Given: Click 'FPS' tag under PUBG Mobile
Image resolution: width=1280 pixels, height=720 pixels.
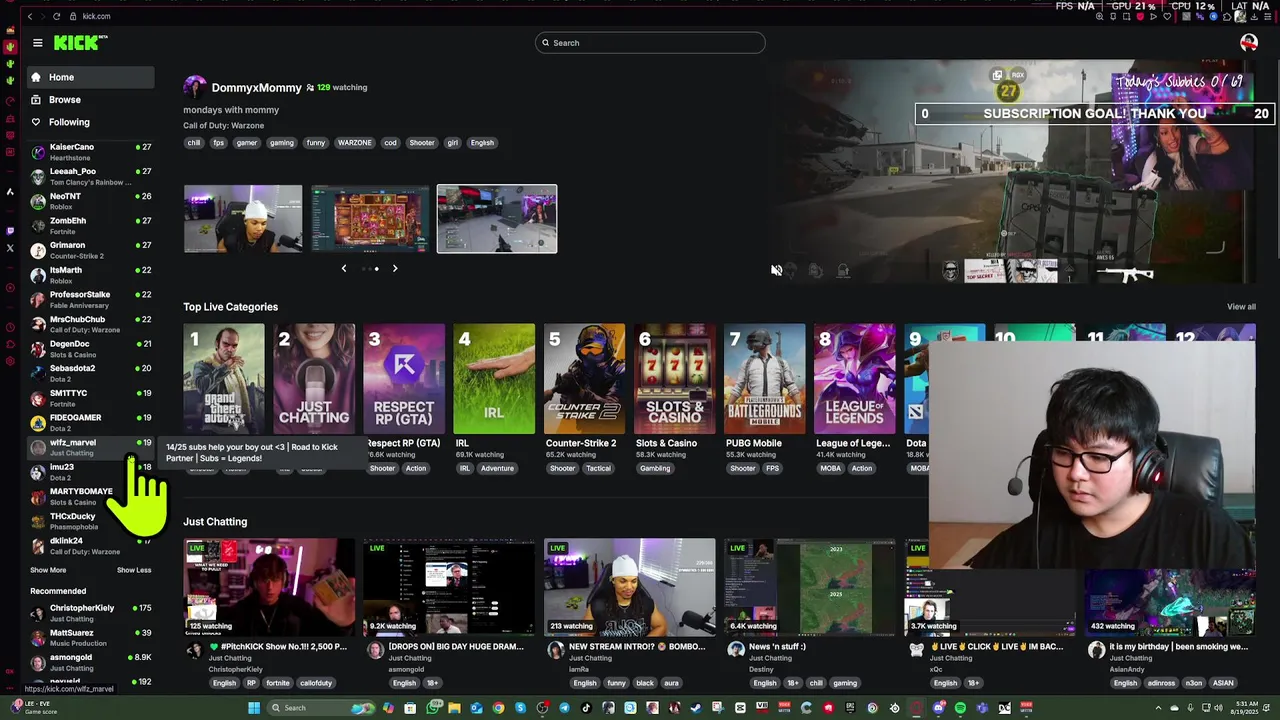Looking at the screenshot, I should point(772,469).
